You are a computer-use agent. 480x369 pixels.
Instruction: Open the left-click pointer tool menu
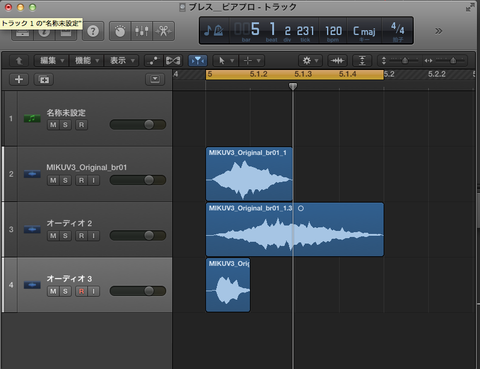tap(225, 61)
